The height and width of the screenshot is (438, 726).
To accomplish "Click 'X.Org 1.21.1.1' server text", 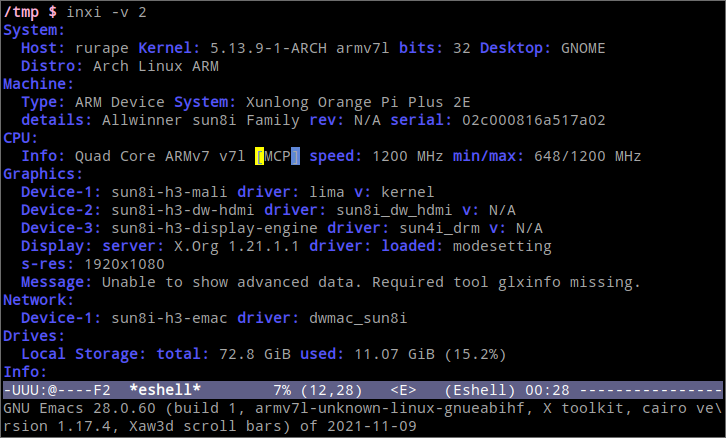I will pos(236,246).
